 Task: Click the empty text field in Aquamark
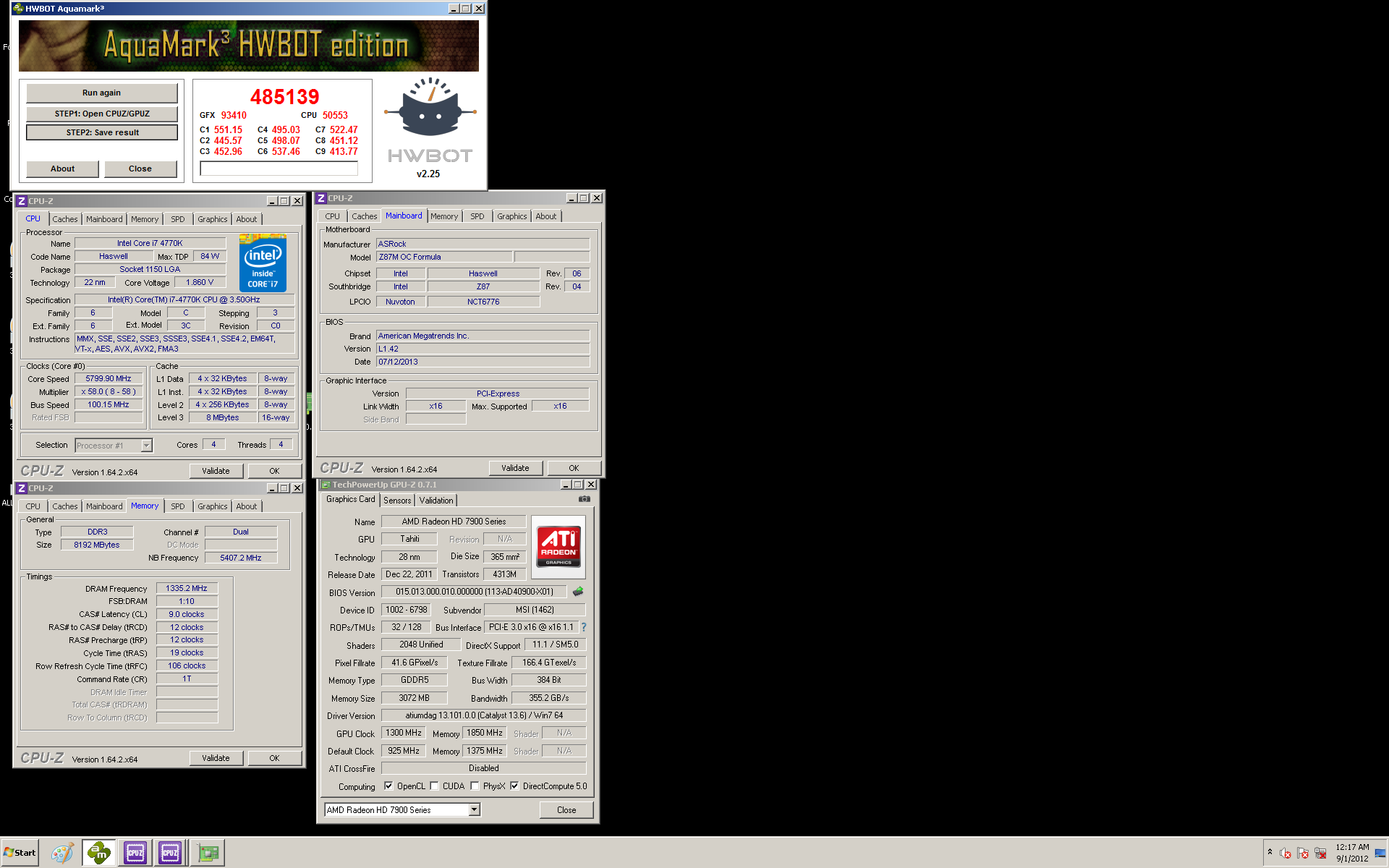click(279, 169)
